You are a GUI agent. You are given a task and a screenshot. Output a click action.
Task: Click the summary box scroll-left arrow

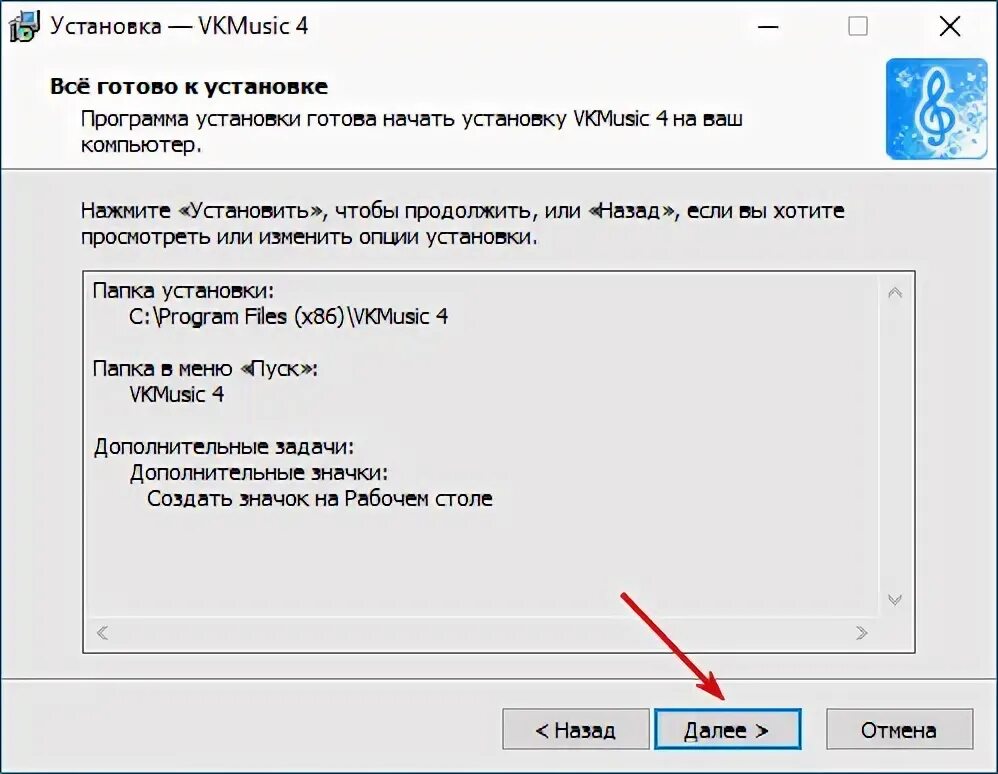[x=102, y=633]
